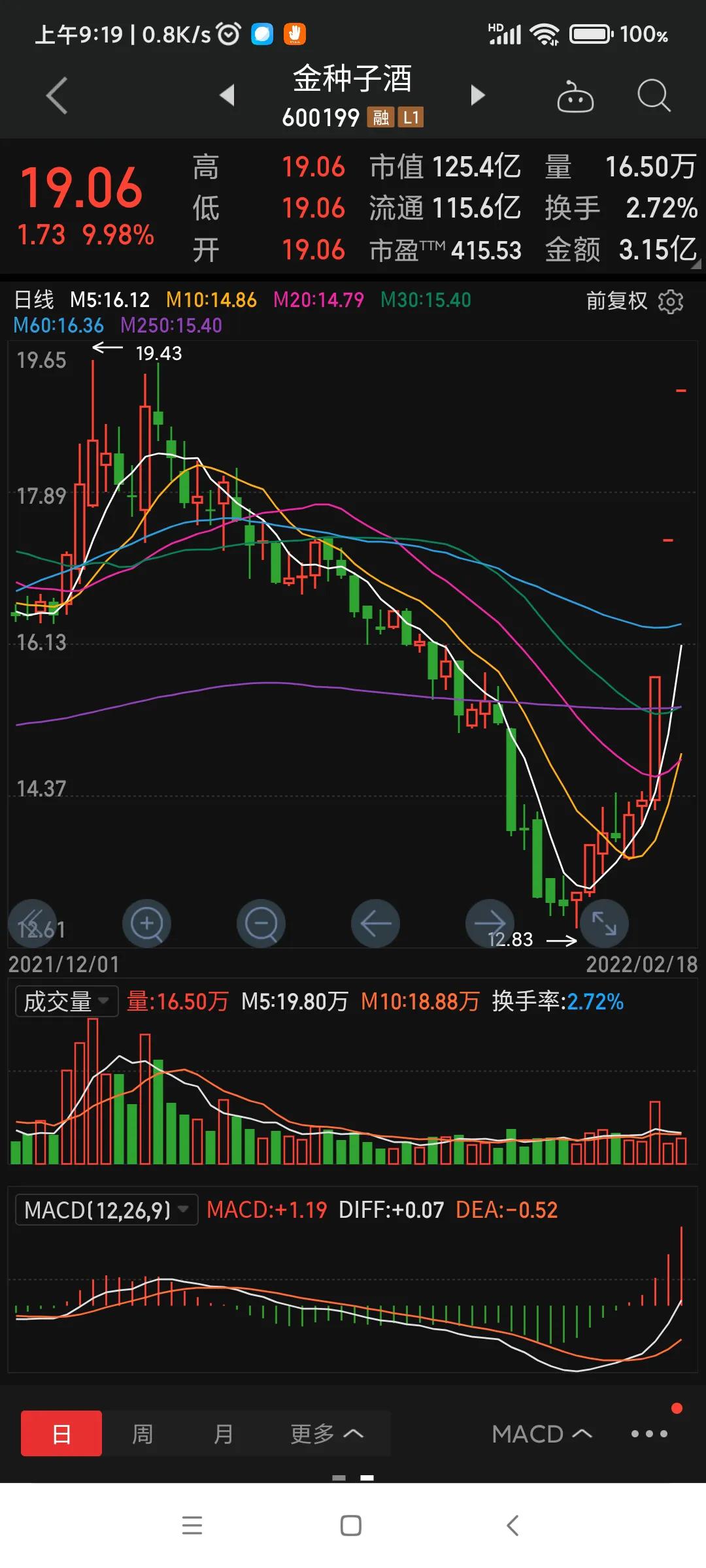Go back using the top-left arrow
The height and width of the screenshot is (1568, 706).
[57, 95]
